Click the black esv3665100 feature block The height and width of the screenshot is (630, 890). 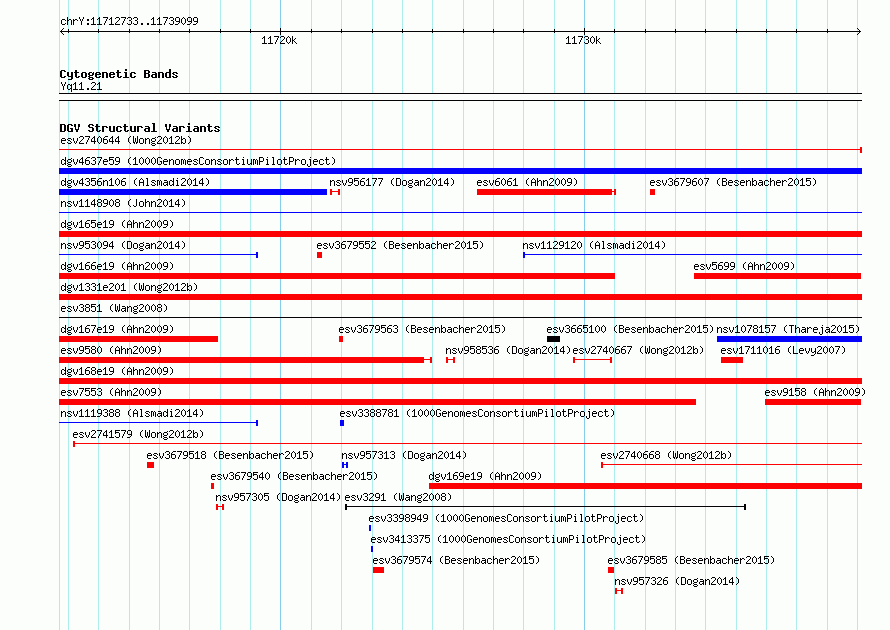click(553, 339)
